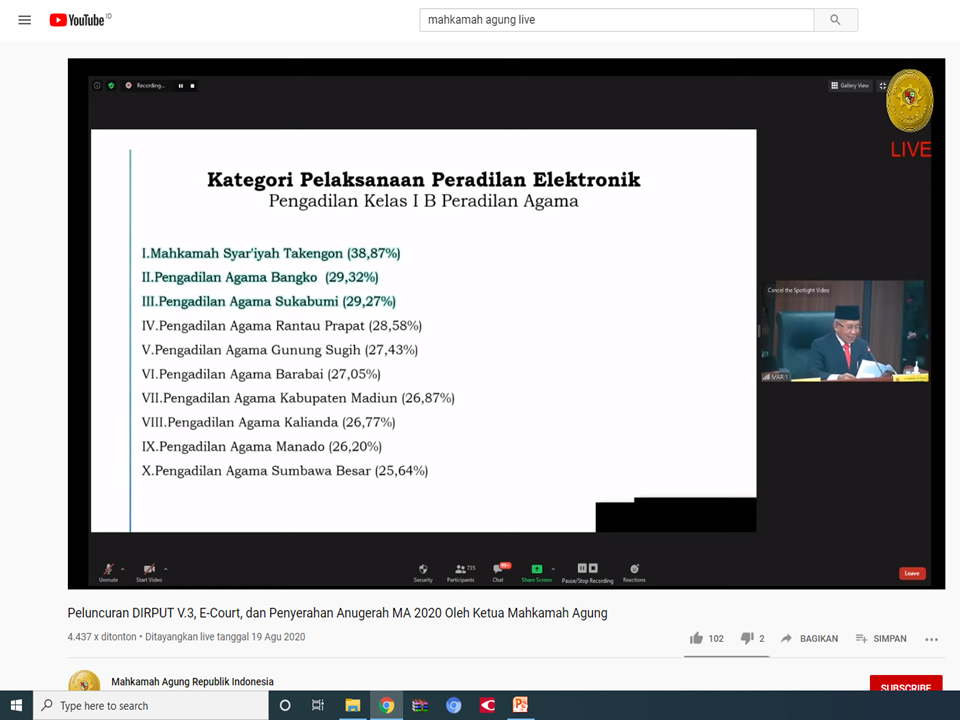This screenshot has width=960, height=720.
Task: Open the Zoom Chat panel
Action: tap(498, 571)
